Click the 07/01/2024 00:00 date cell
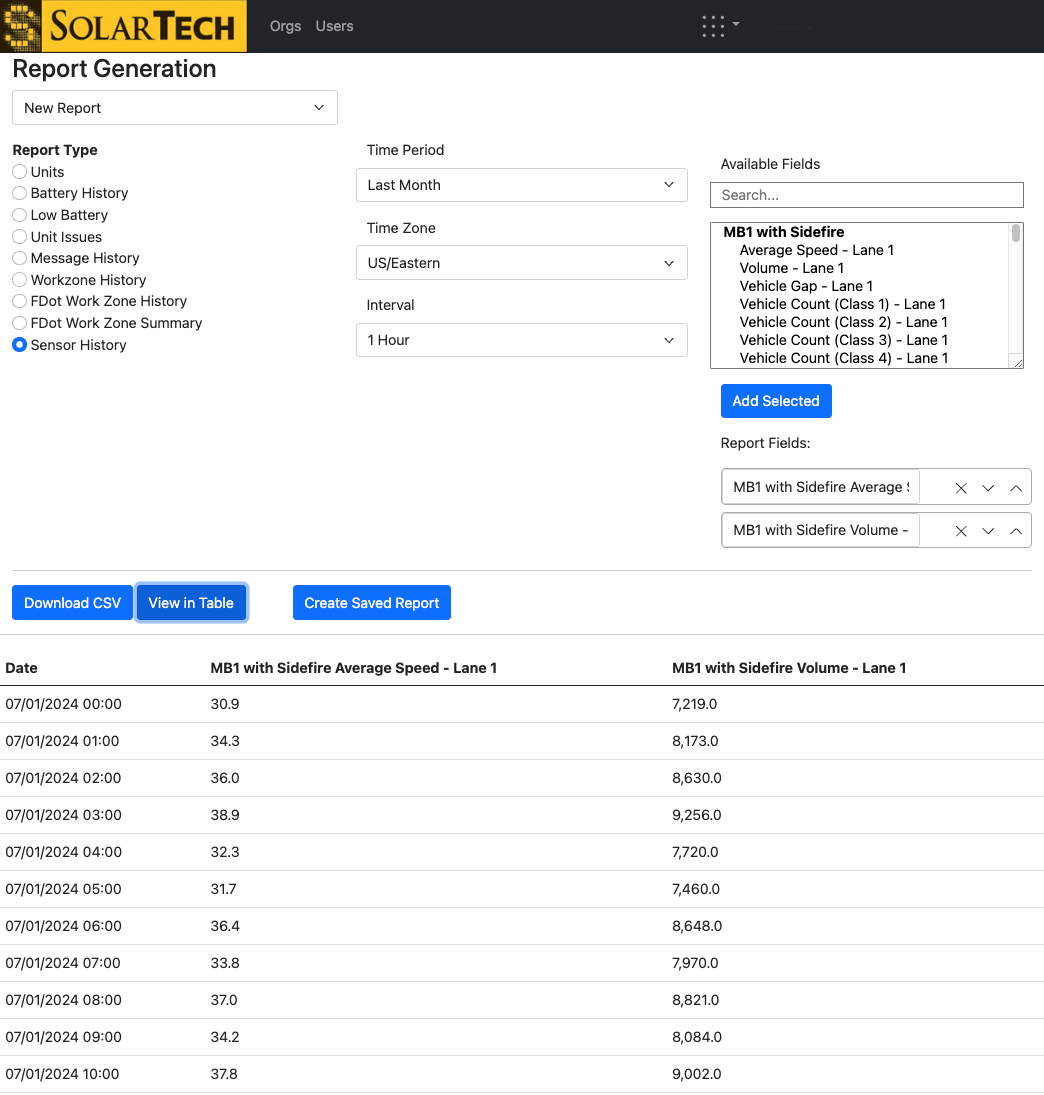 pos(64,704)
